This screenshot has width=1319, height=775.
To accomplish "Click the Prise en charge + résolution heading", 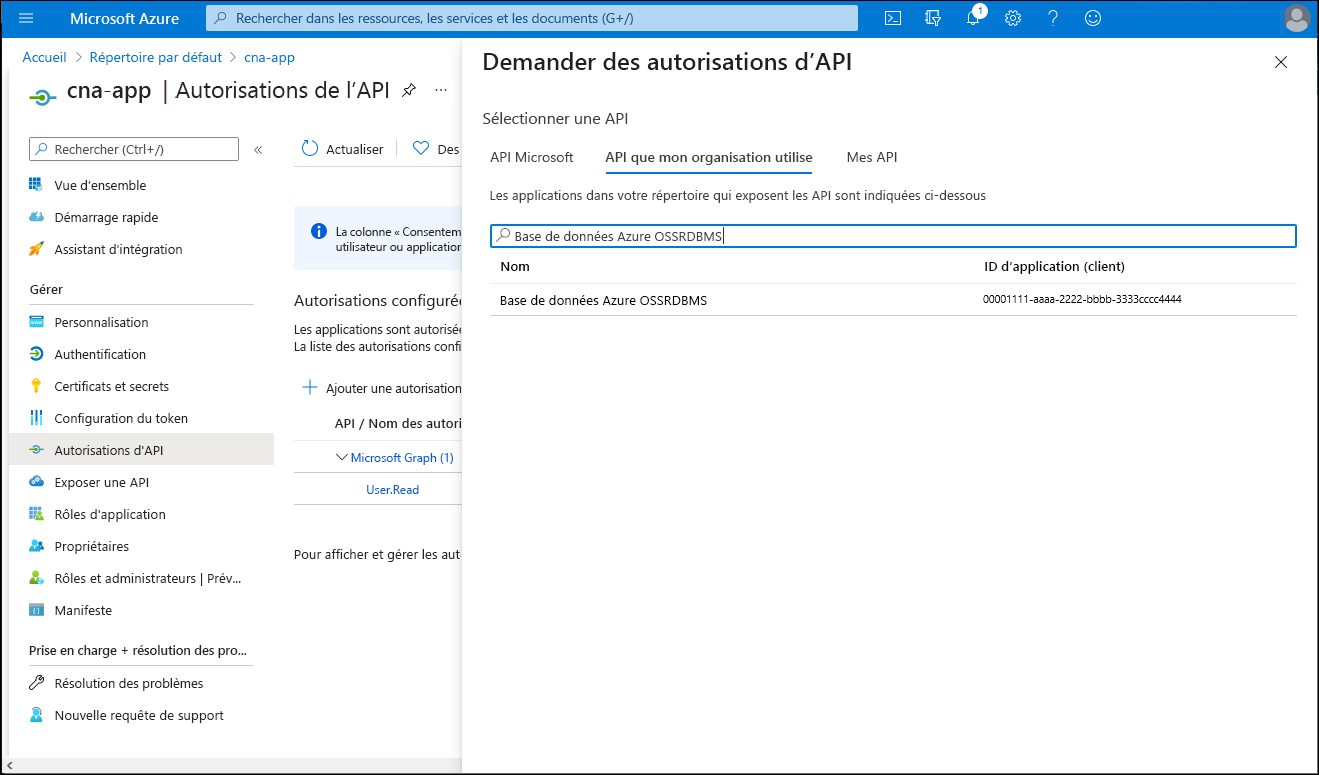I will [x=138, y=650].
